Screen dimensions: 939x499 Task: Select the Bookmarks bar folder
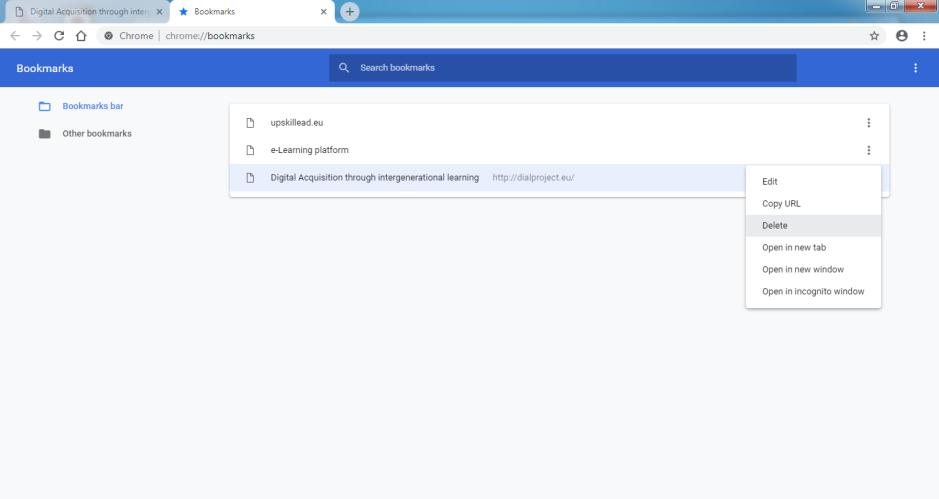pos(93,106)
